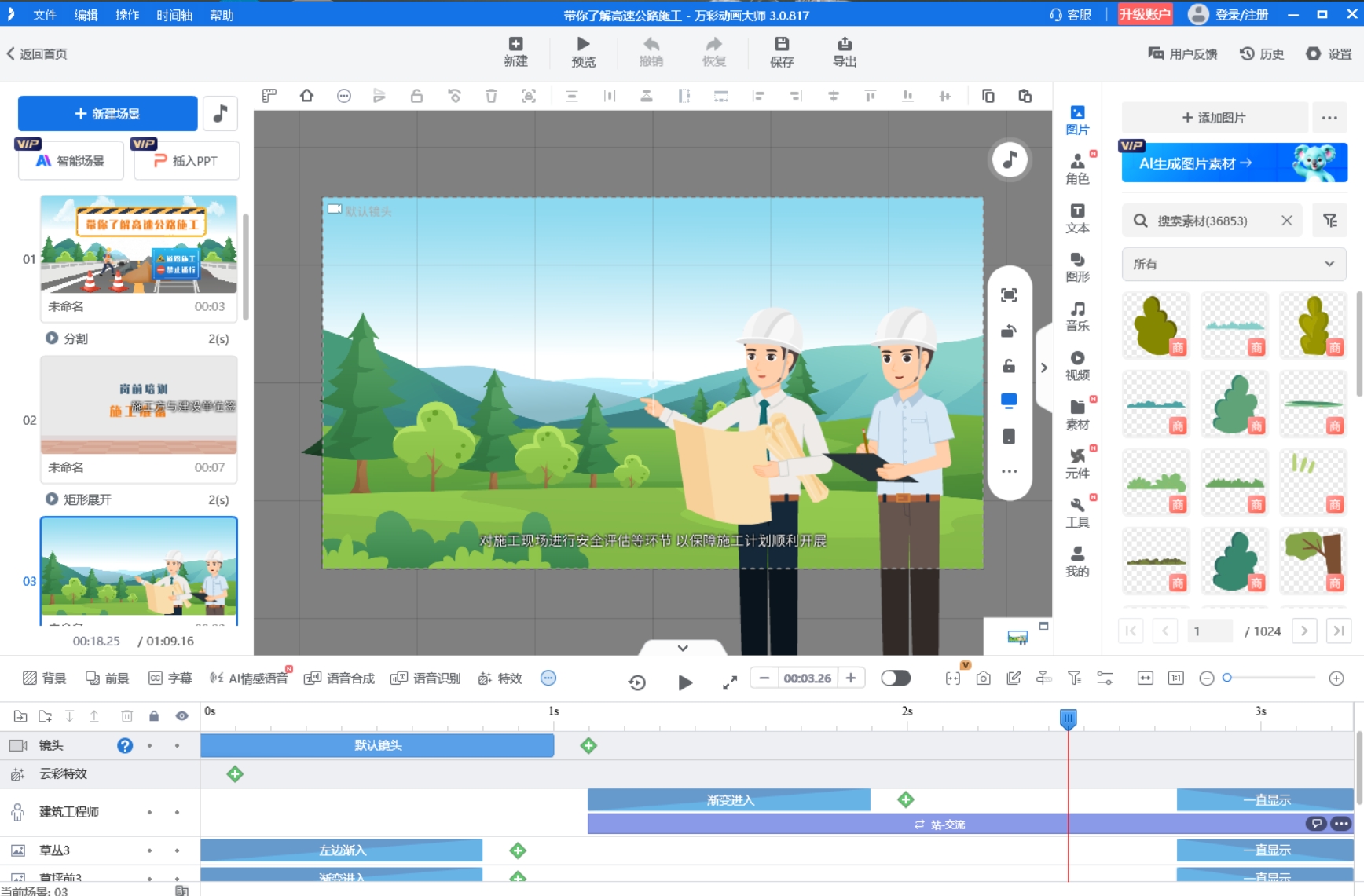The image size is (1364, 896).
Task: Select scene 01 thumbnail
Action: click(x=139, y=244)
